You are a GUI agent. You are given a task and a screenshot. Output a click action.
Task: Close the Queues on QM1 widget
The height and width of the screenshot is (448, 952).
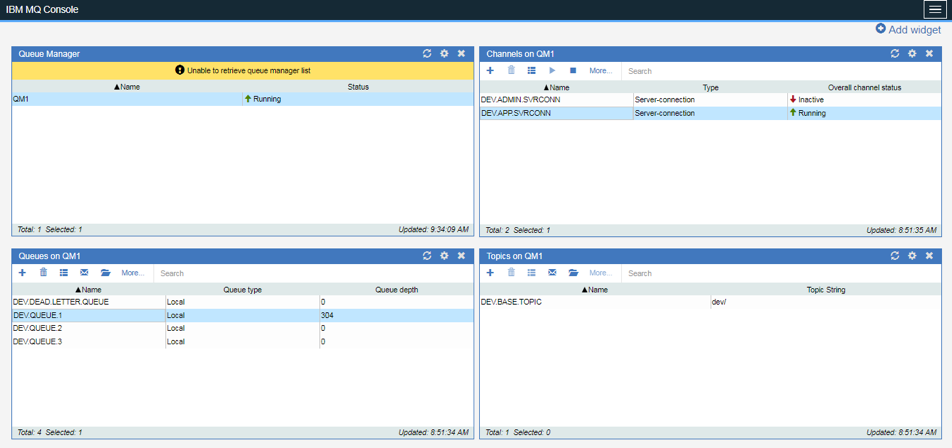pyautogui.click(x=461, y=256)
